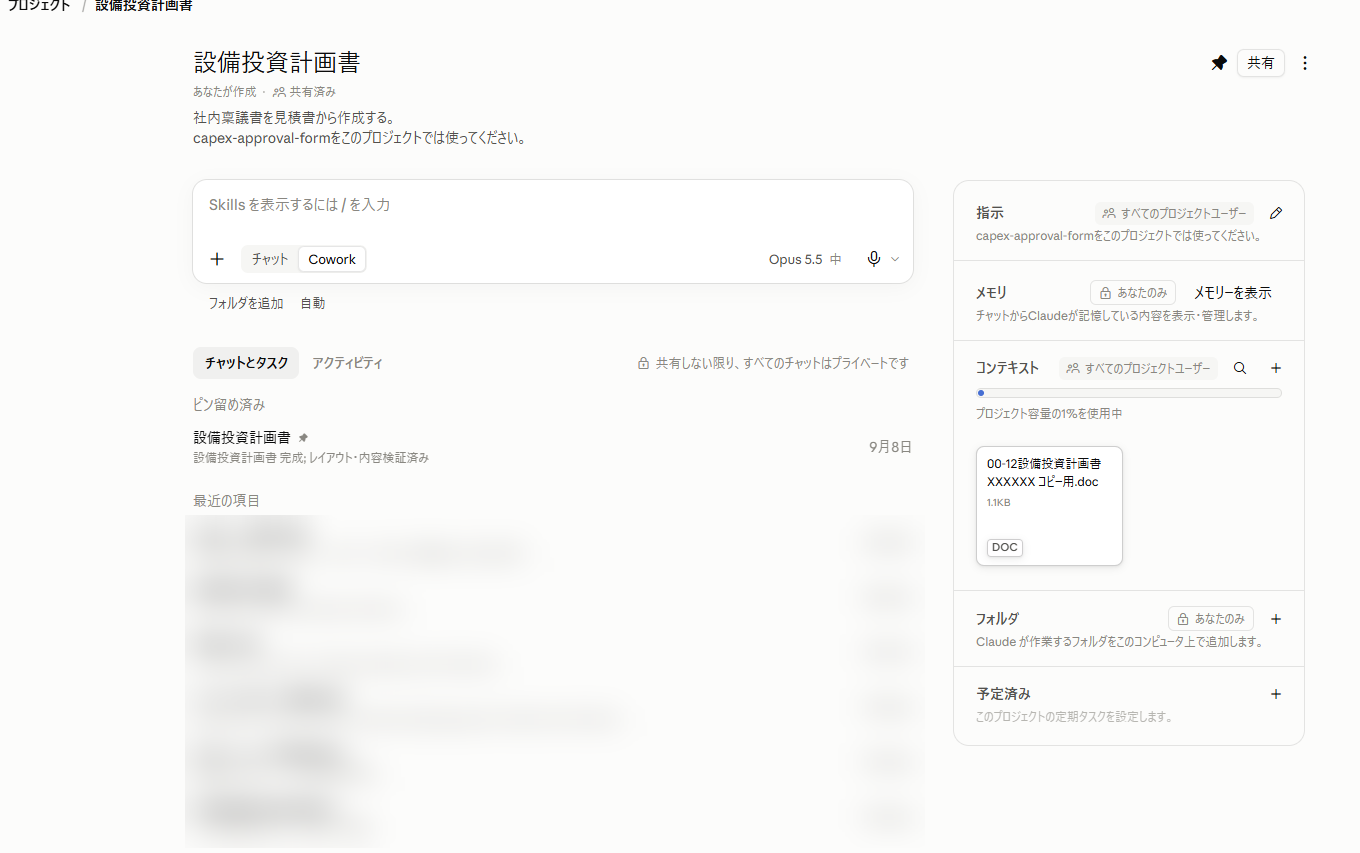This screenshot has width=1360, height=853.
Task: Click the project capacity usage bar
Action: point(1129,393)
